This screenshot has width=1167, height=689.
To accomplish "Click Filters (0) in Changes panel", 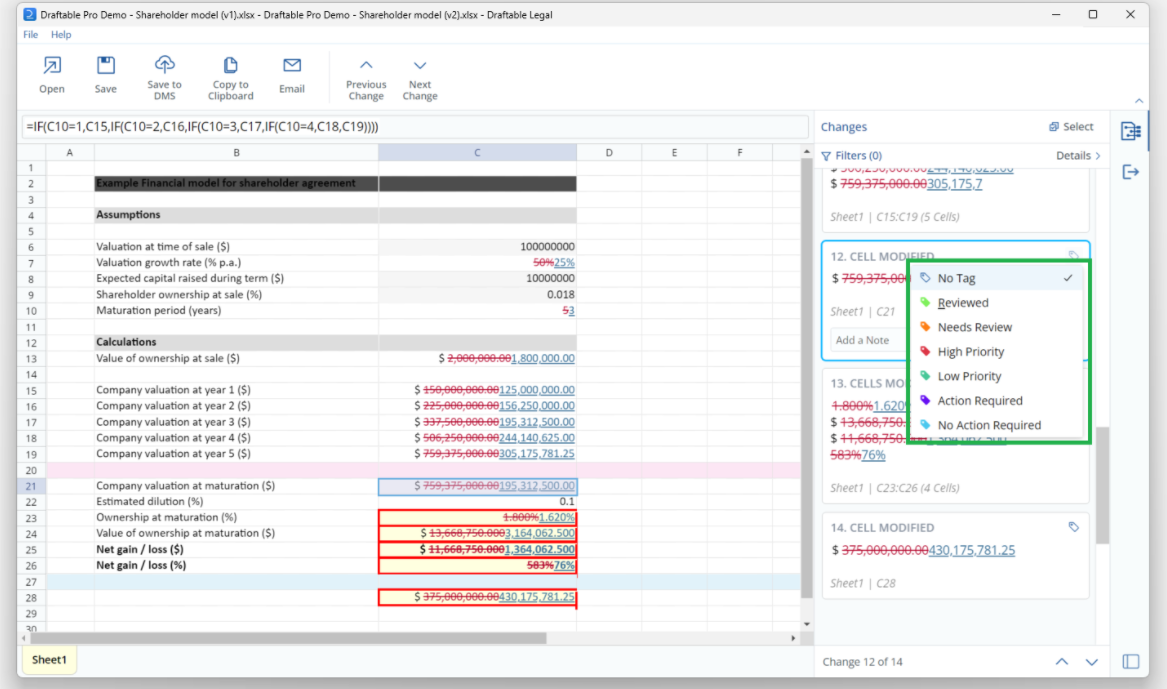I will (851, 156).
